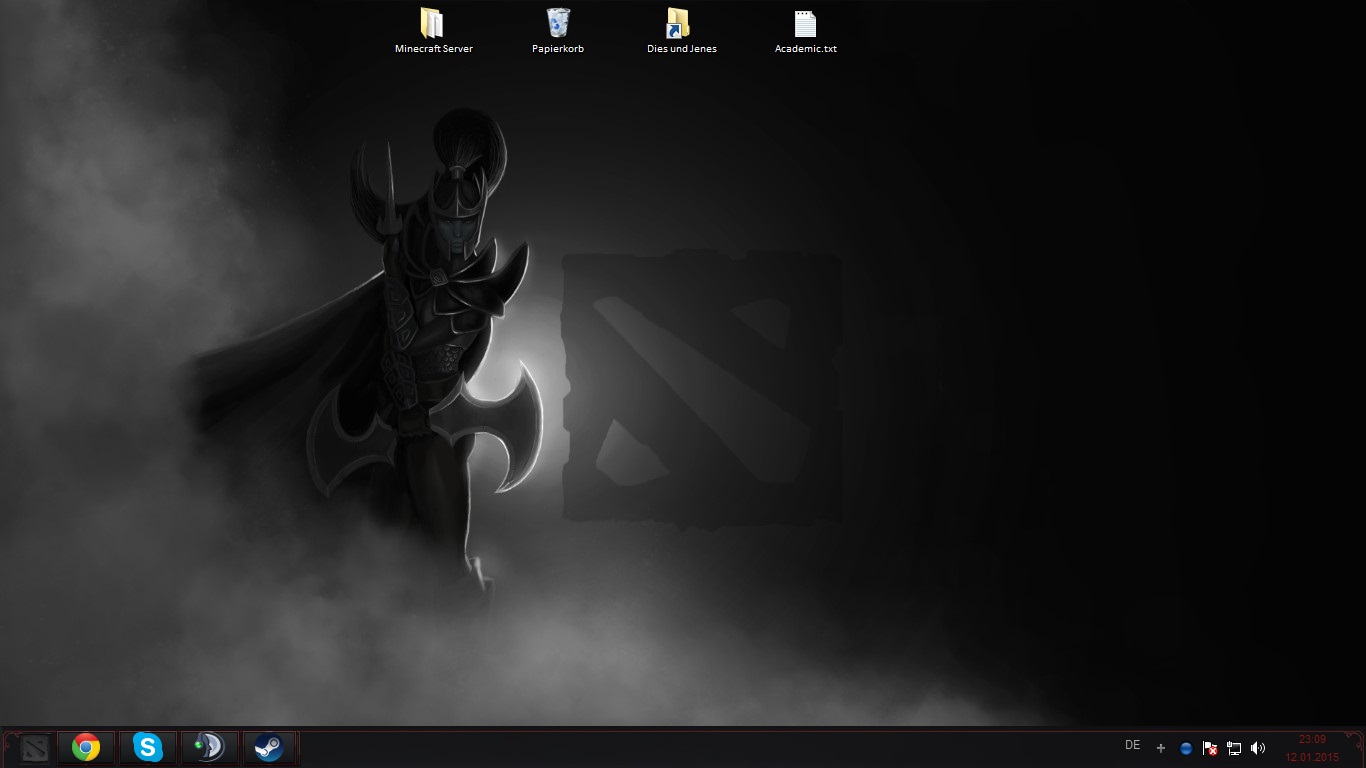The width and height of the screenshot is (1366, 768).
Task: Open Steam from the taskbar
Action: coord(269,748)
